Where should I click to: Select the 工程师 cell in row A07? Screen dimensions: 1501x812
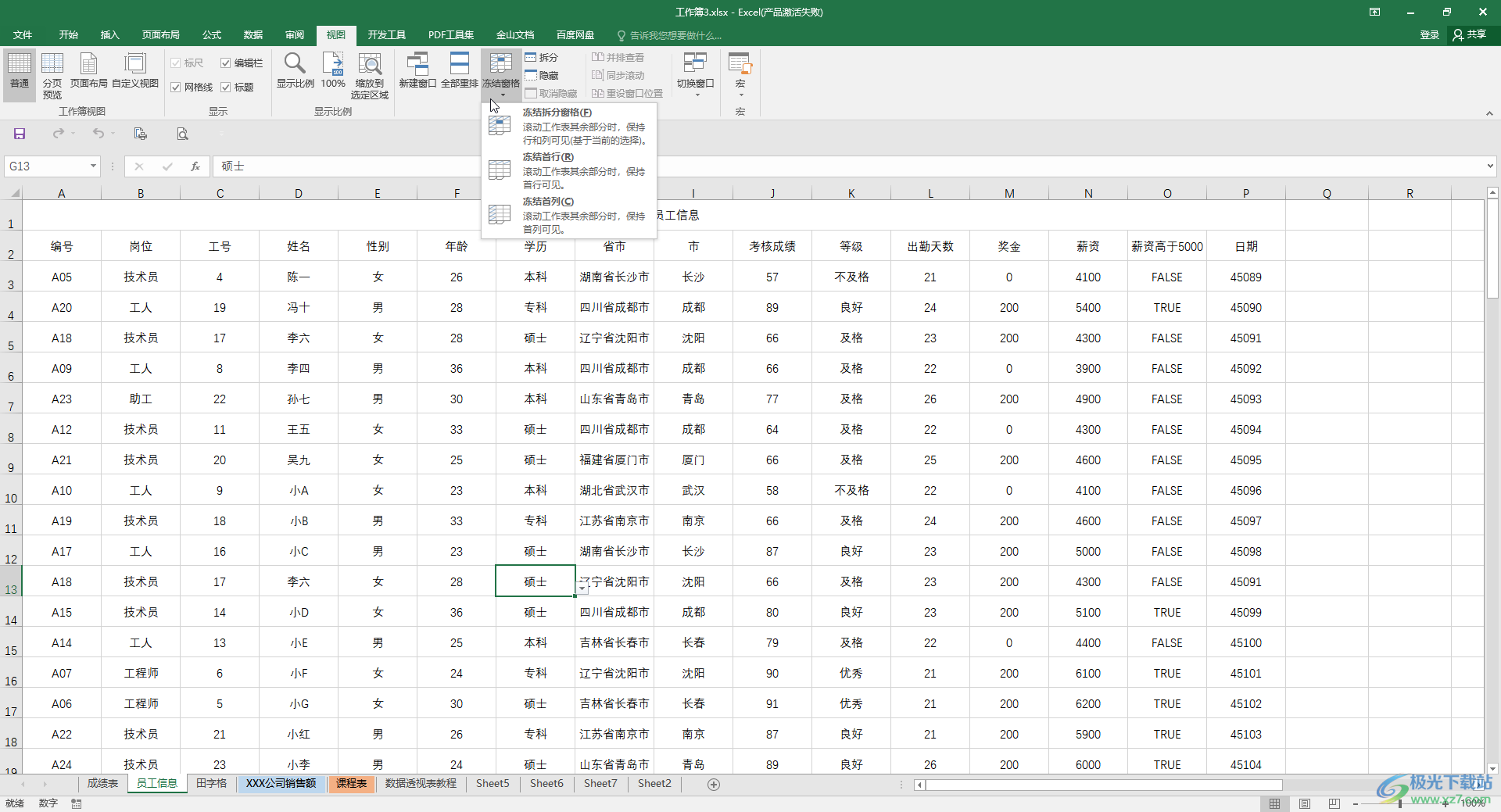click(141, 673)
